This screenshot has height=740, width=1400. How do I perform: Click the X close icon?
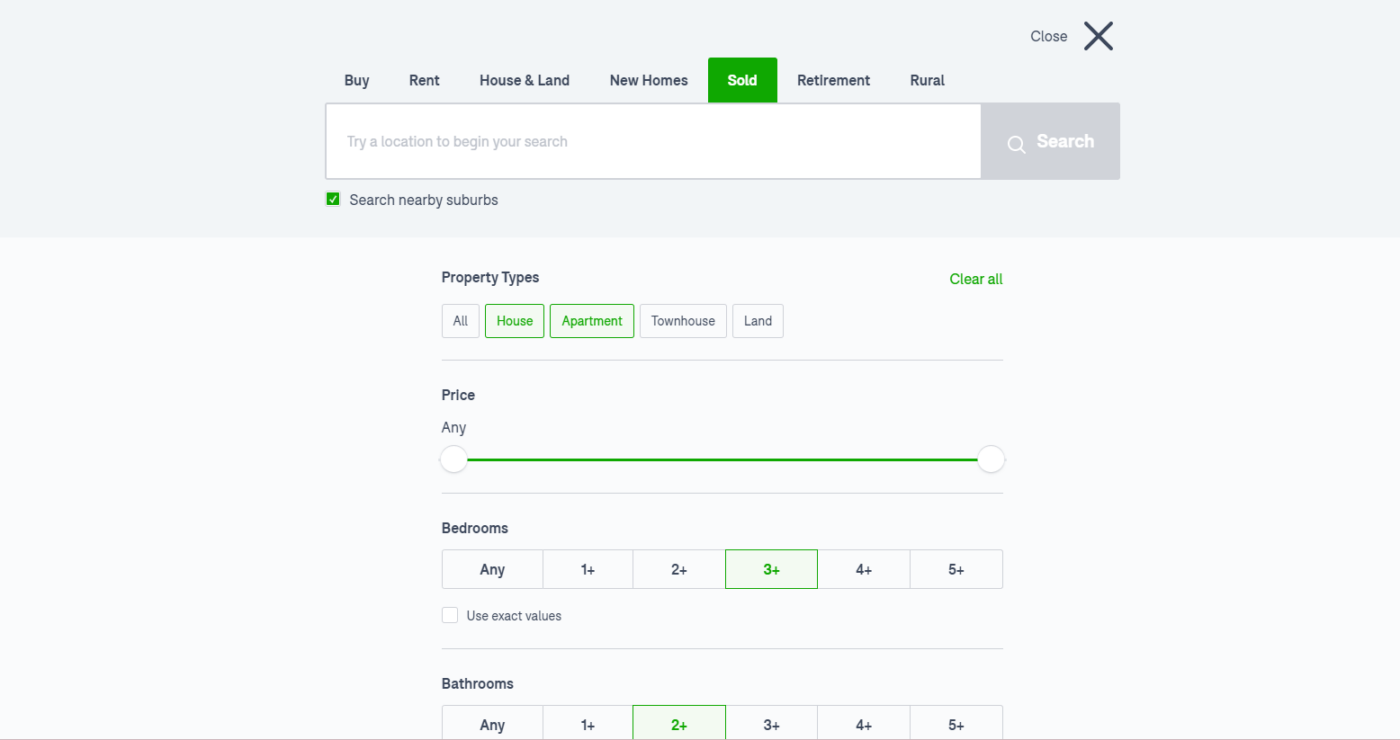pos(1098,36)
